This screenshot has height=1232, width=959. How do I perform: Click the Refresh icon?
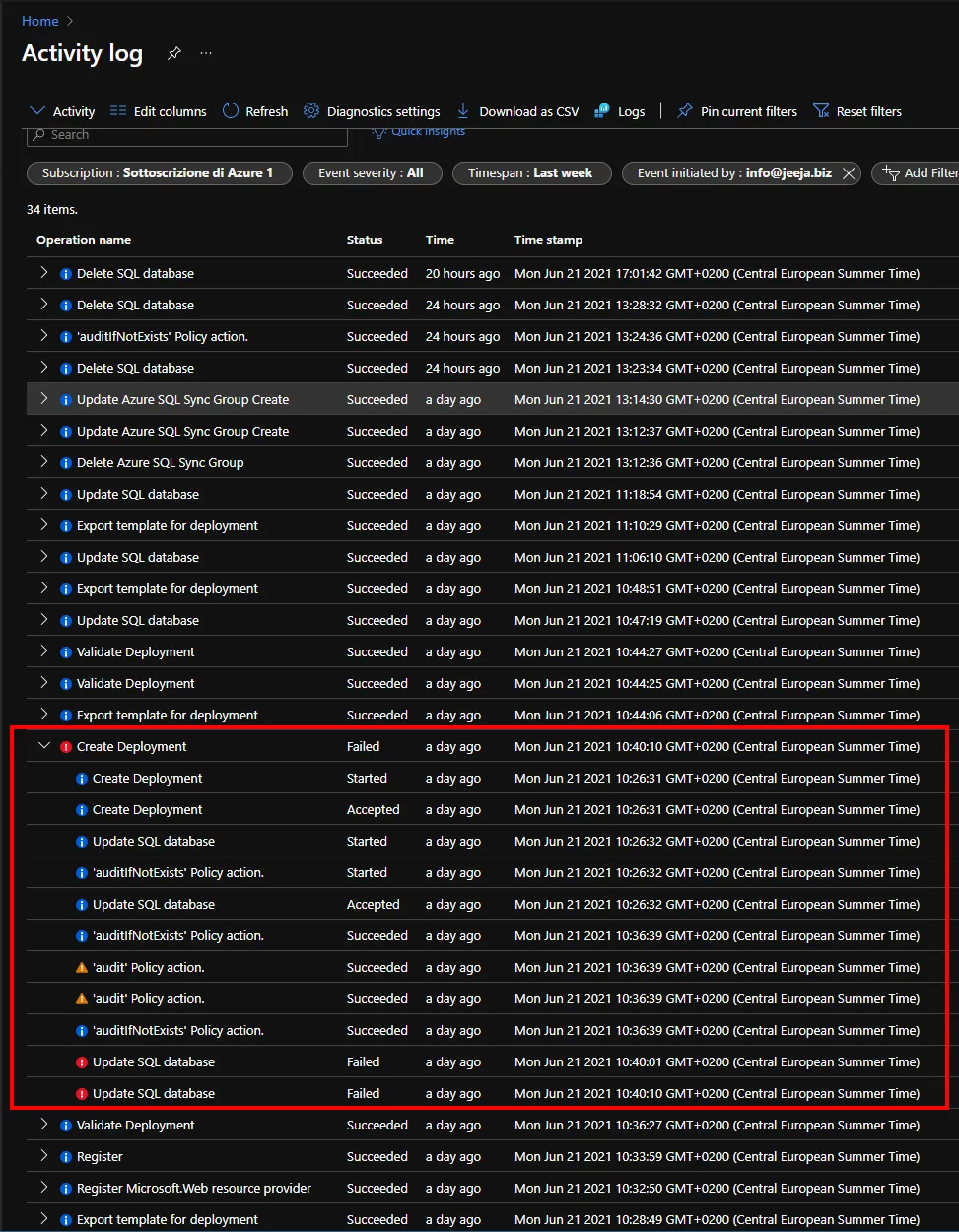pyautogui.click(x=231, y=111)
